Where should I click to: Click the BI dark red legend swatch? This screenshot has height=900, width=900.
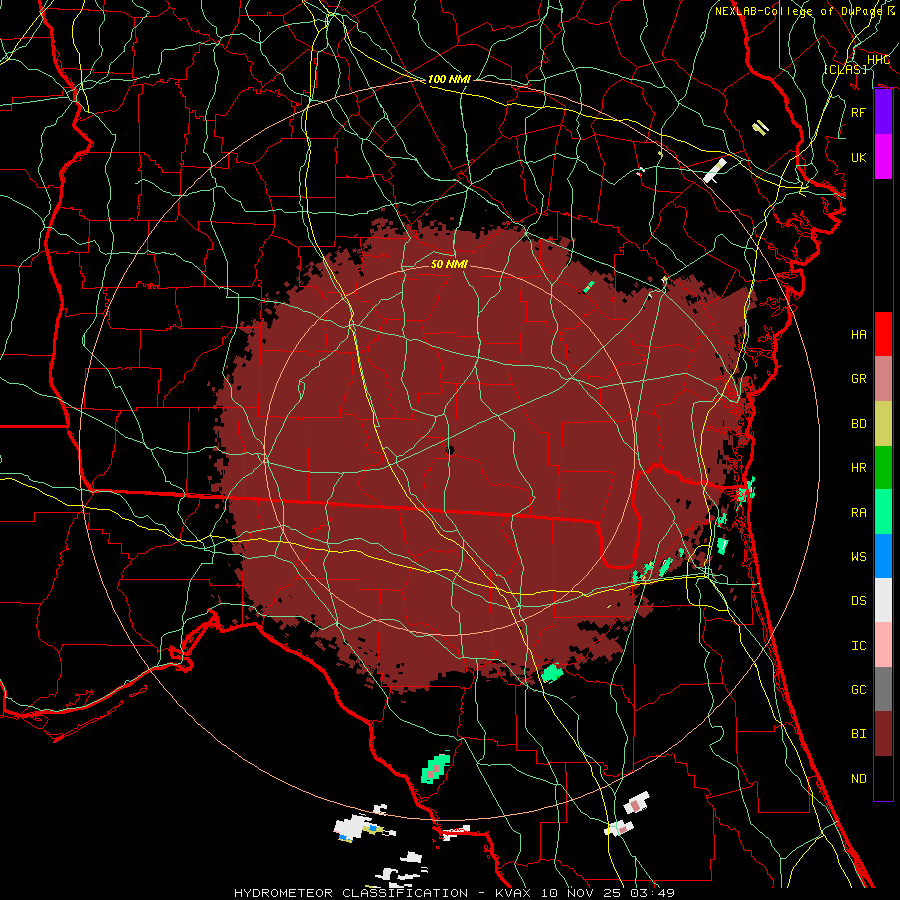(x=883, y=734)
